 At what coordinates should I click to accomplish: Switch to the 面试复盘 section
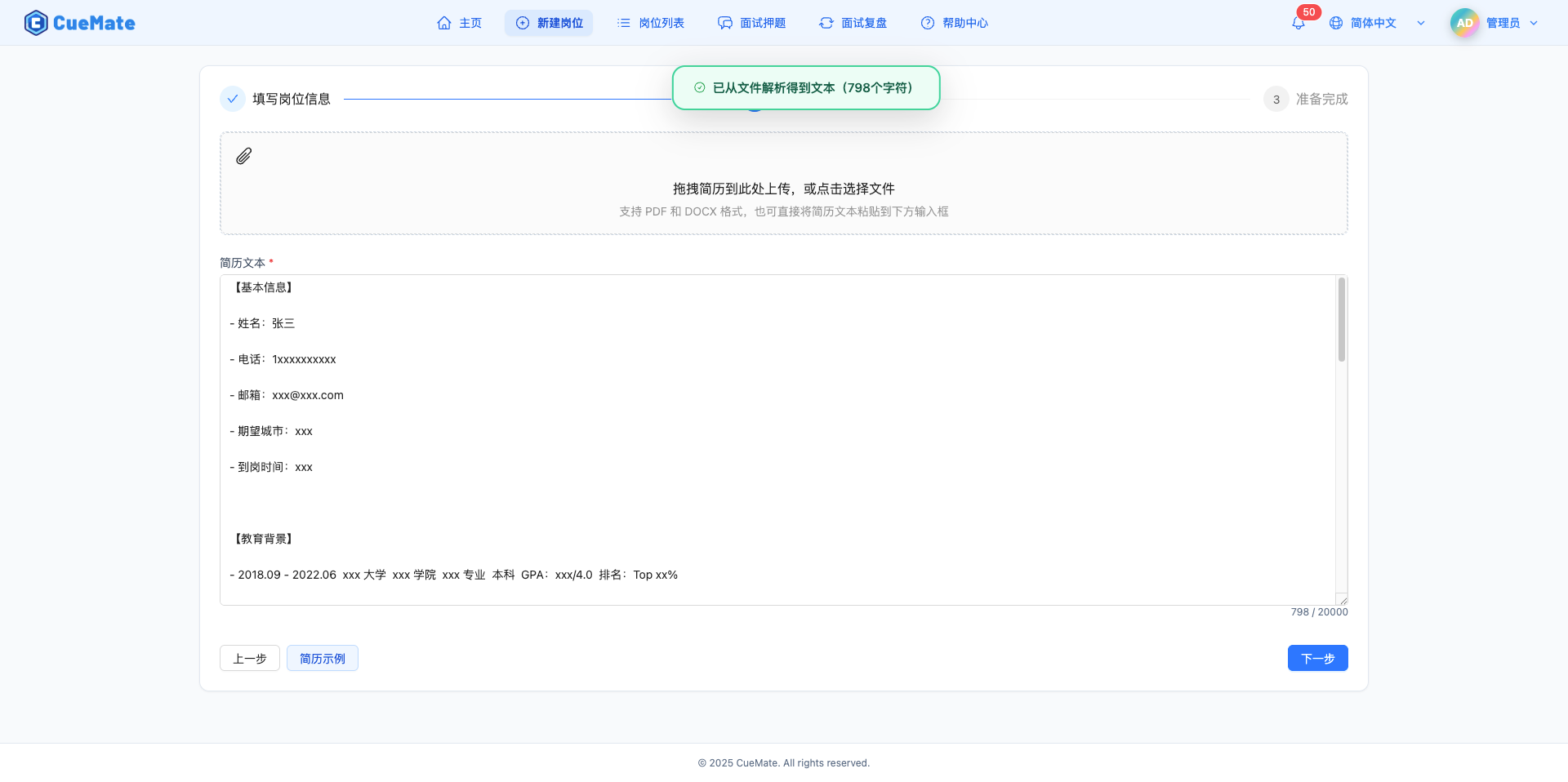coord(853,23)
